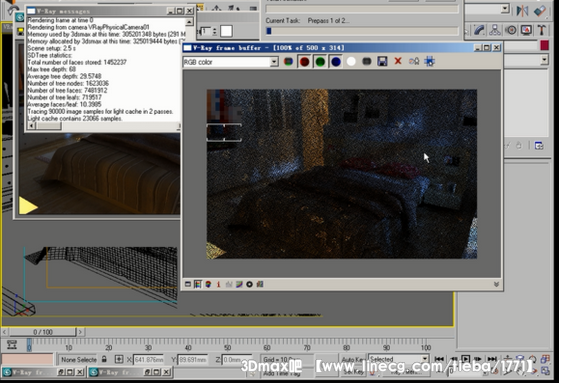Viewport: 562px width, 383px height.
Task: Open the Mirror tool in main toolbar
Action: 522,11
